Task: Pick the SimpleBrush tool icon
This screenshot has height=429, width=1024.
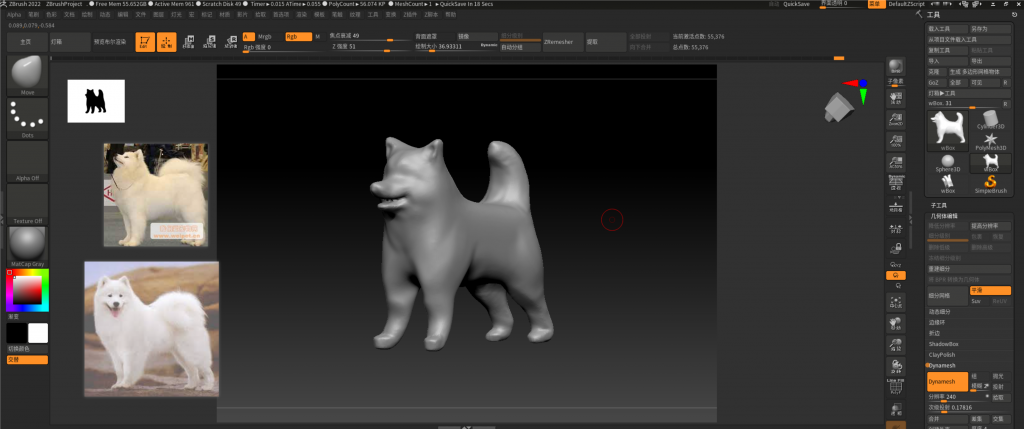Action: (x=990, y=181)
